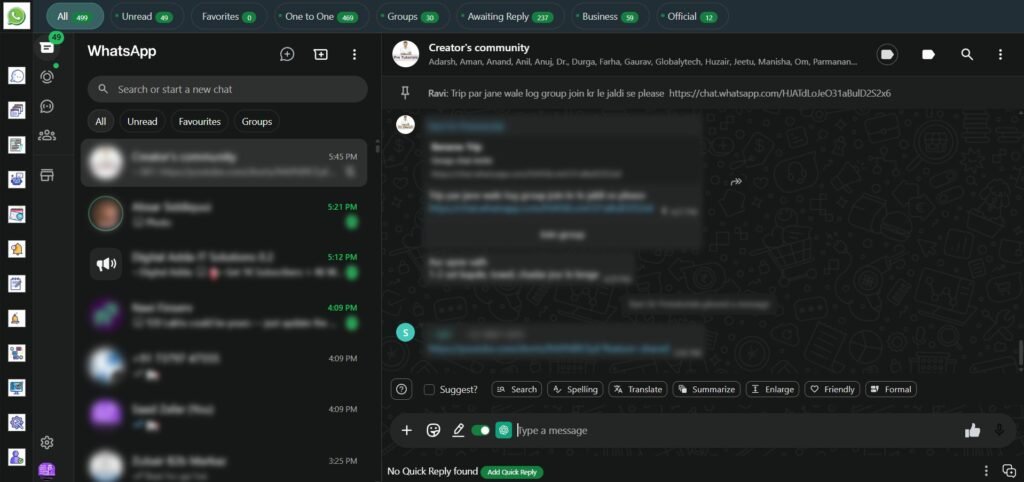Switch to the Favorites 0 tab
This screenshot has width=1024, height=482.
pos(229,16)
